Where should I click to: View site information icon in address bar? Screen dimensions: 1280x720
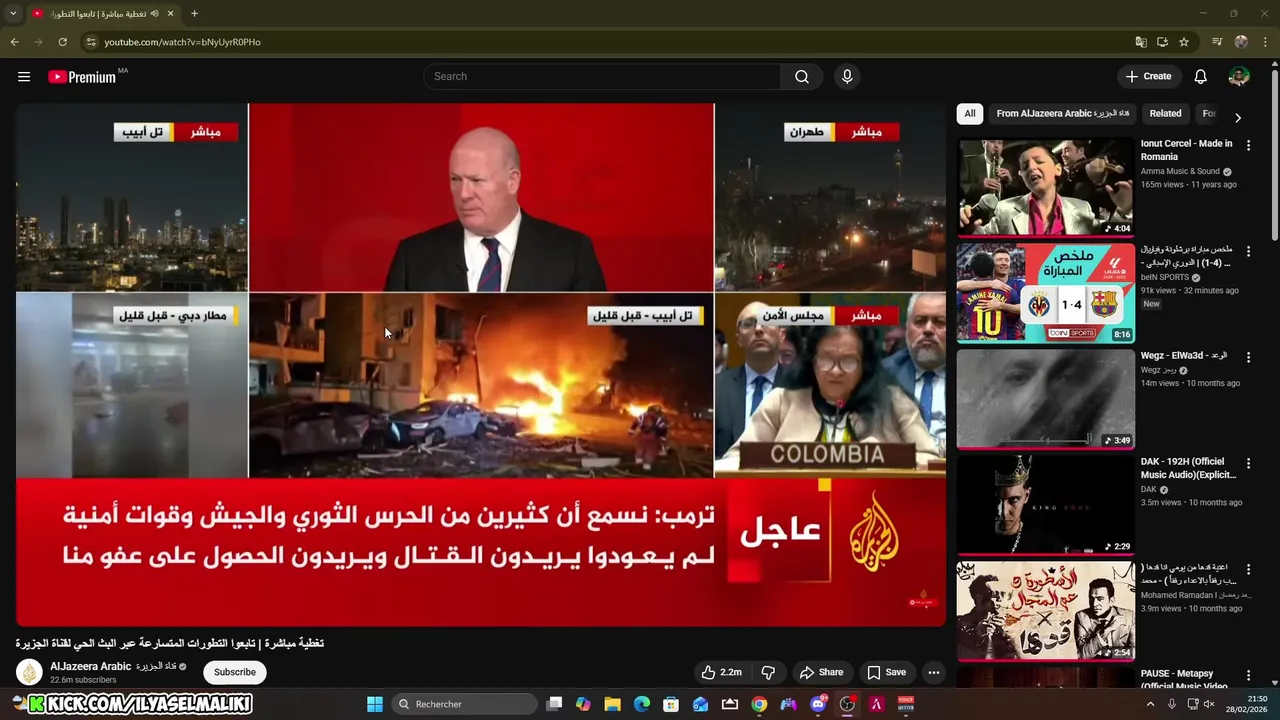(91, 42)
